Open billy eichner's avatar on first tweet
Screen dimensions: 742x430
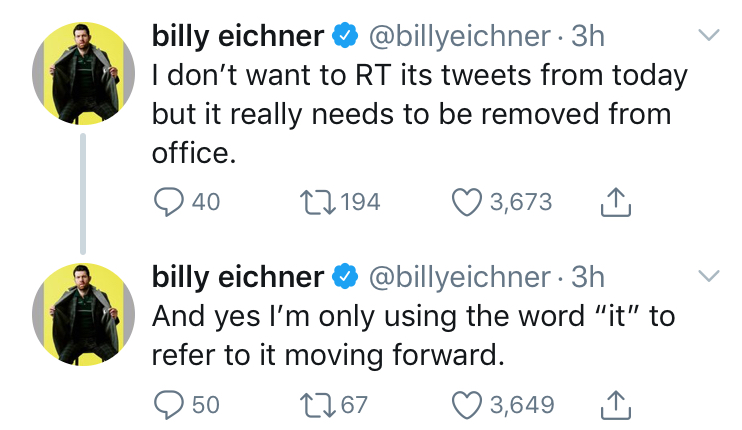(83, 73)
